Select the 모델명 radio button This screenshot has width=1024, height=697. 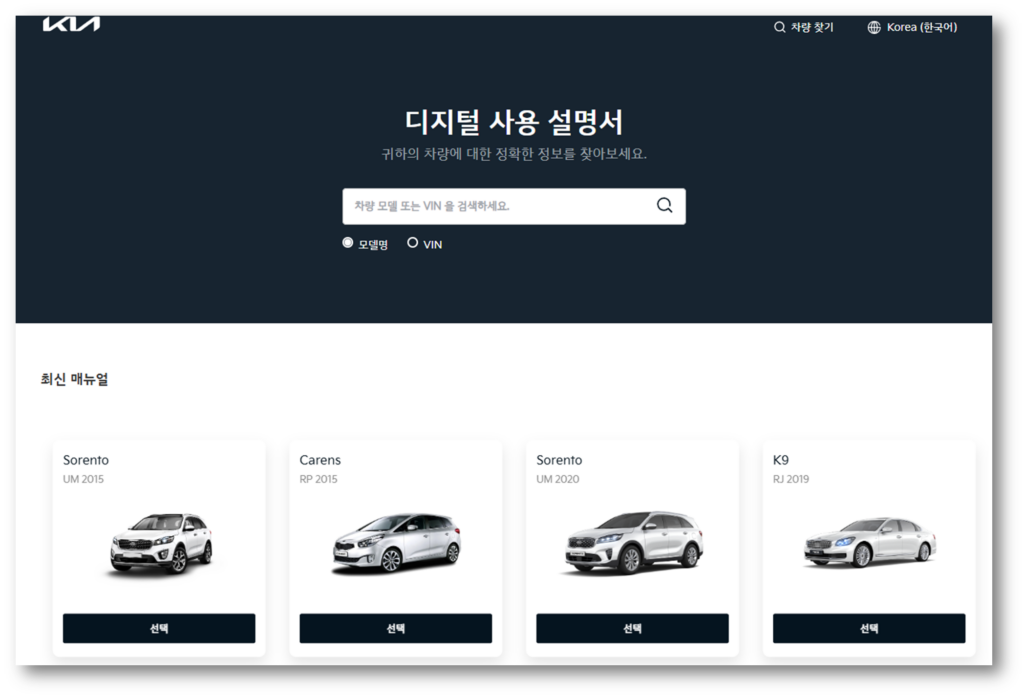[347, 242]
